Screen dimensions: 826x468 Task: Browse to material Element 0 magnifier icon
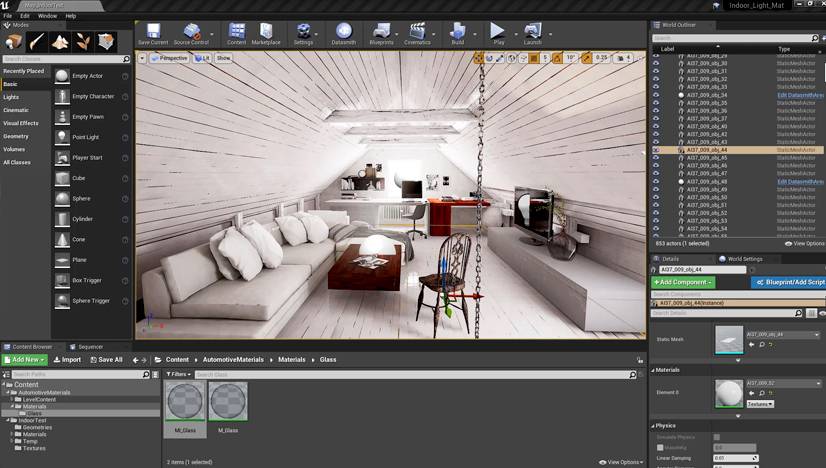click(x=762, y=393)
